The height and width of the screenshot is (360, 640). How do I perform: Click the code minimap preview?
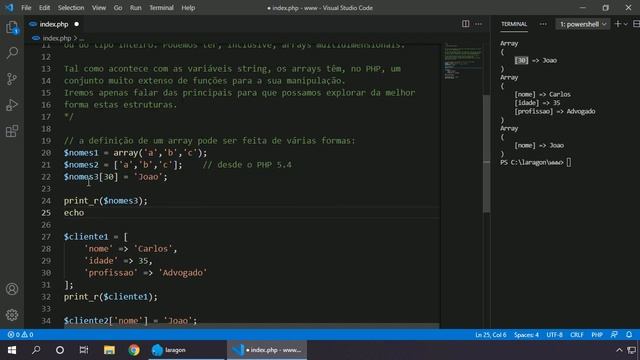pos(462,61)
